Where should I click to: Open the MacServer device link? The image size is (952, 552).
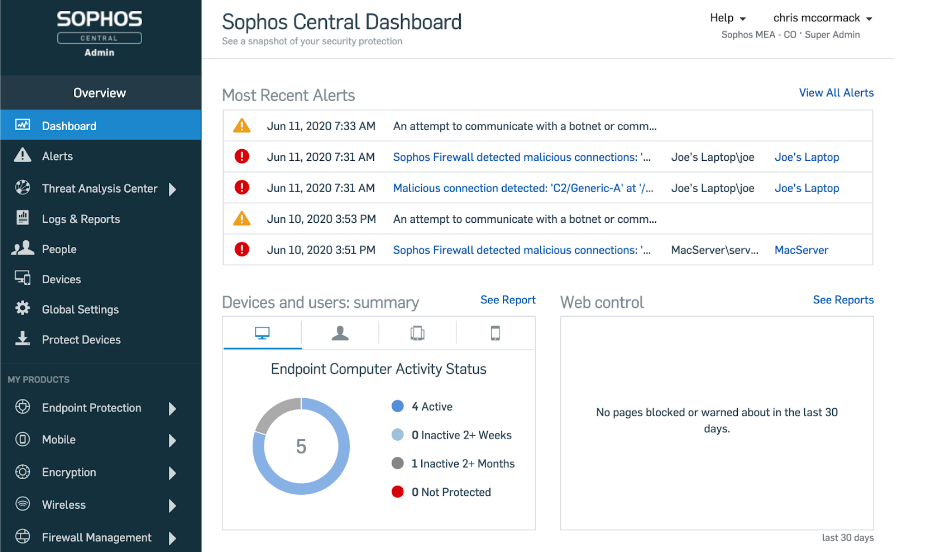click(801, 250)
